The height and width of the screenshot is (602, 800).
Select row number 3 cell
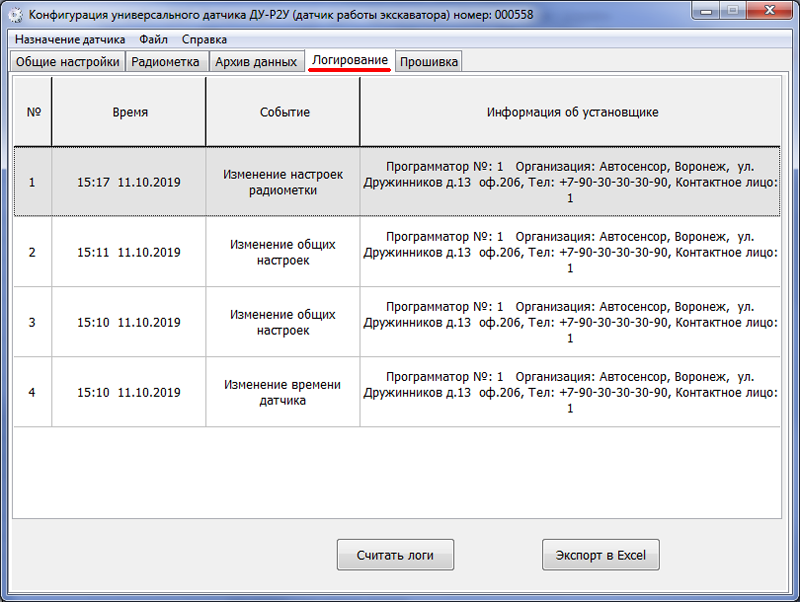coord(32,322)
